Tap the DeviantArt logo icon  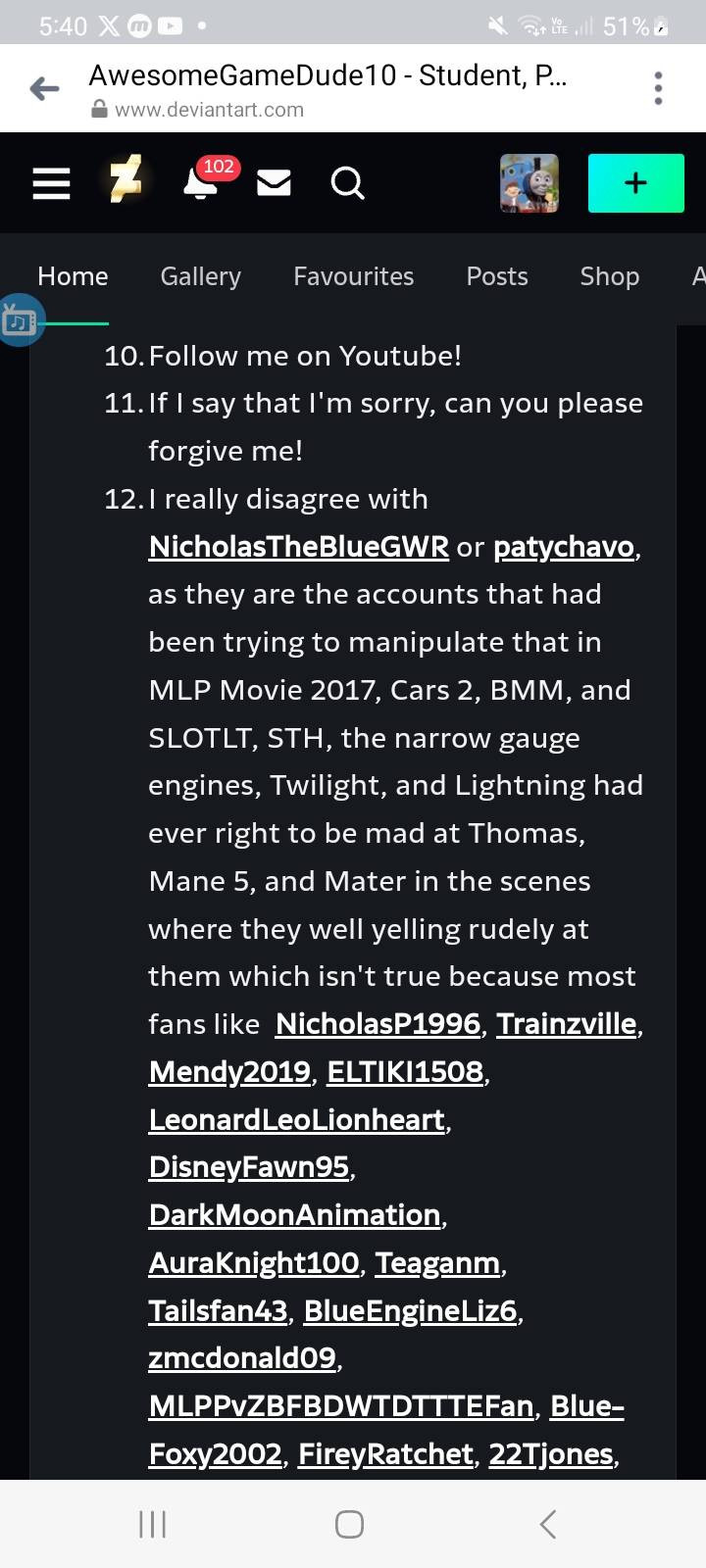126,181
